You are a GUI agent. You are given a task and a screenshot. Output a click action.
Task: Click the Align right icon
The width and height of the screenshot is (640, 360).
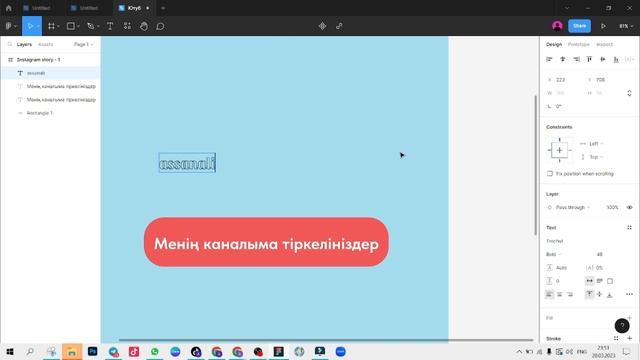pos(576,60)
